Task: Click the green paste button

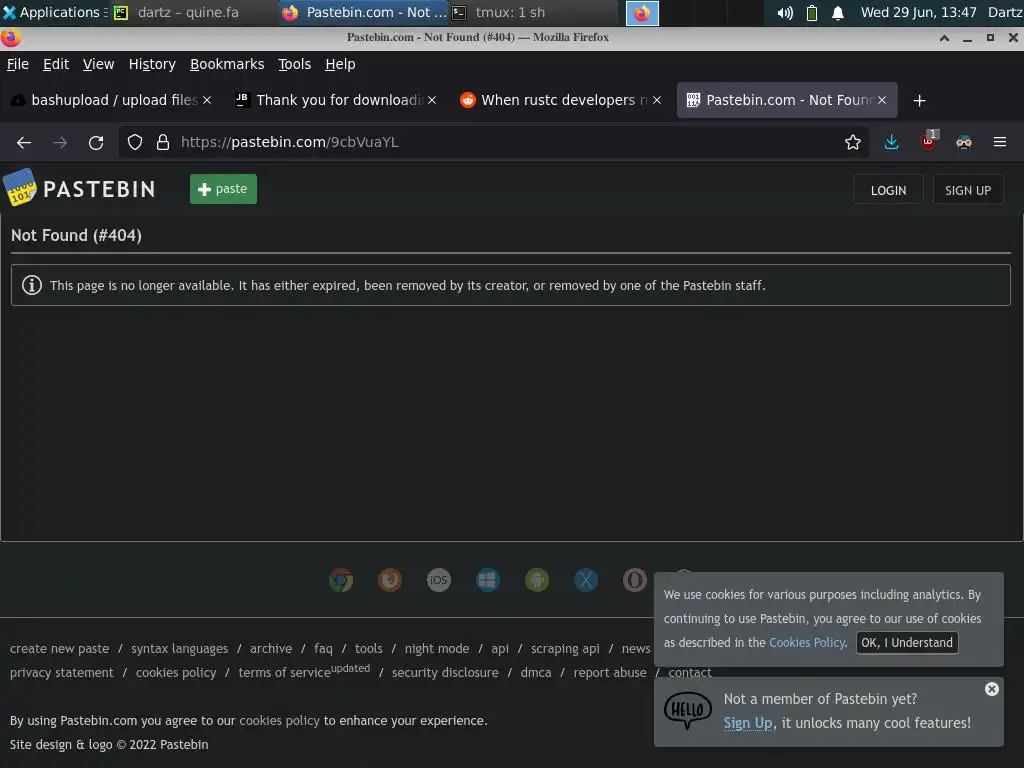Action: [223, 189]
